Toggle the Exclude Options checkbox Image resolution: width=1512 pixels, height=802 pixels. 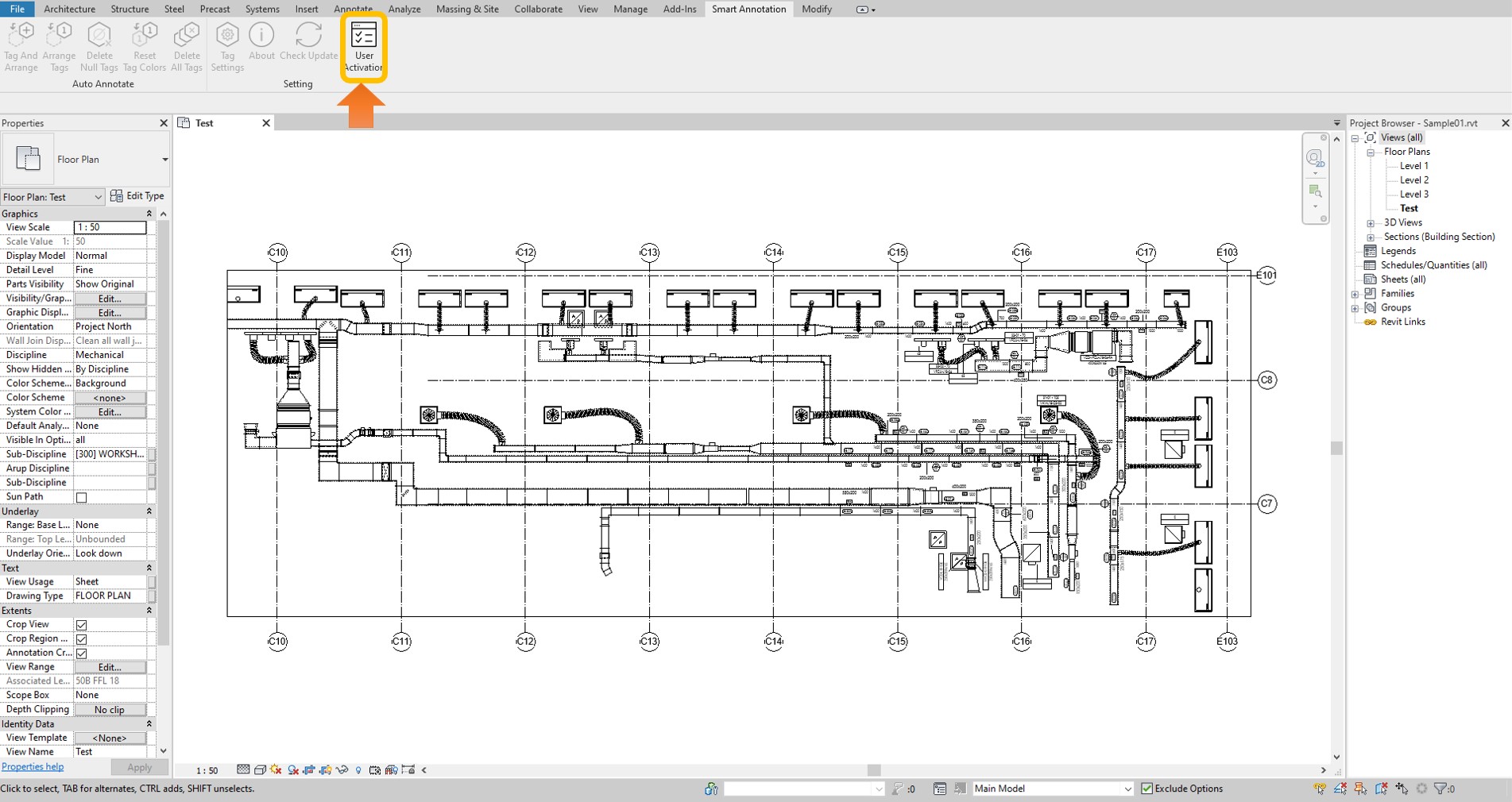(x=1147, y=789)
